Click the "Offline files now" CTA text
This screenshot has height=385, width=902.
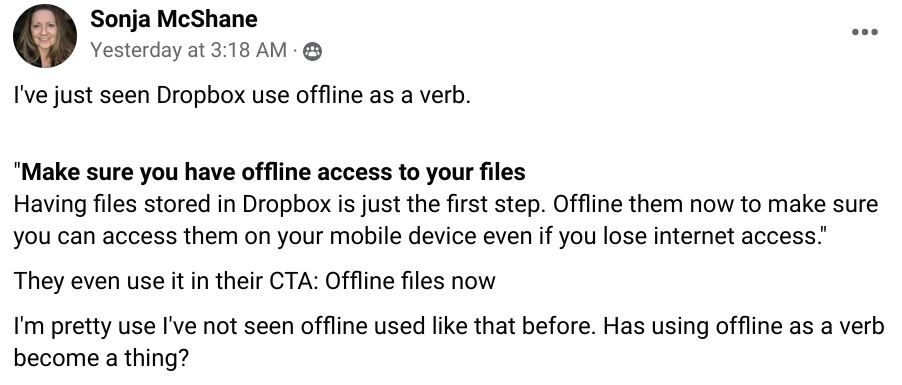click(x=410, y=281)
